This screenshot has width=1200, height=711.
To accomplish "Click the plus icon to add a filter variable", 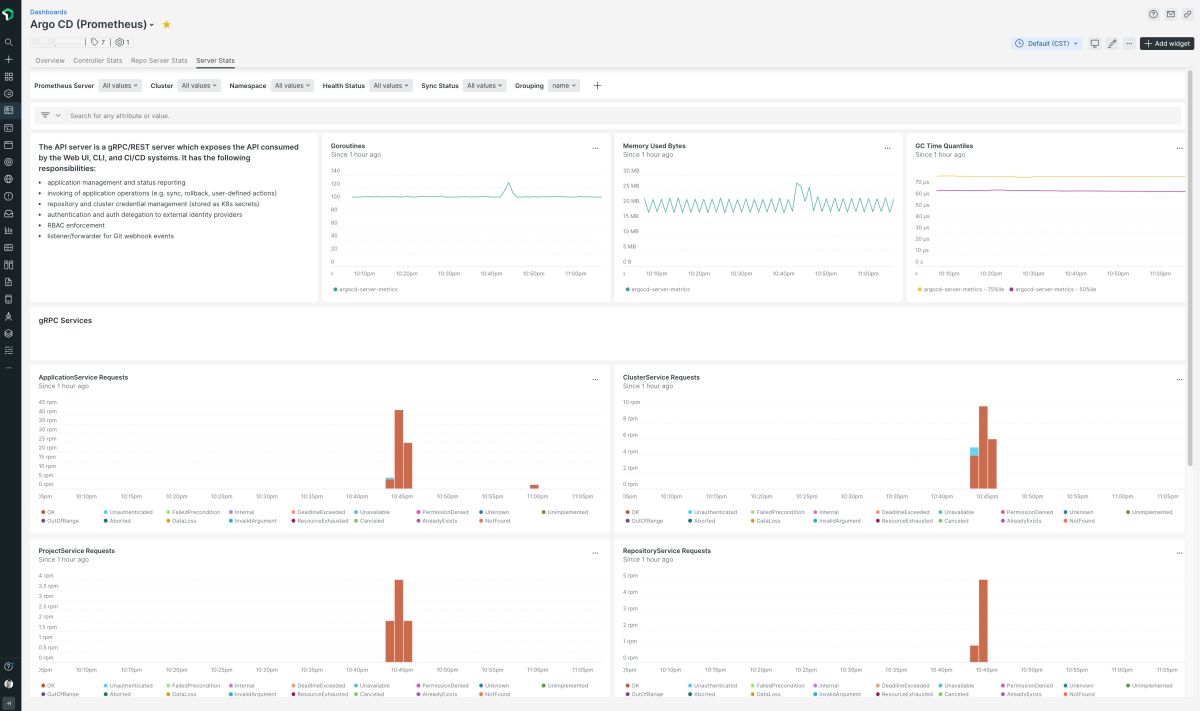I will (x=597, y=86).
